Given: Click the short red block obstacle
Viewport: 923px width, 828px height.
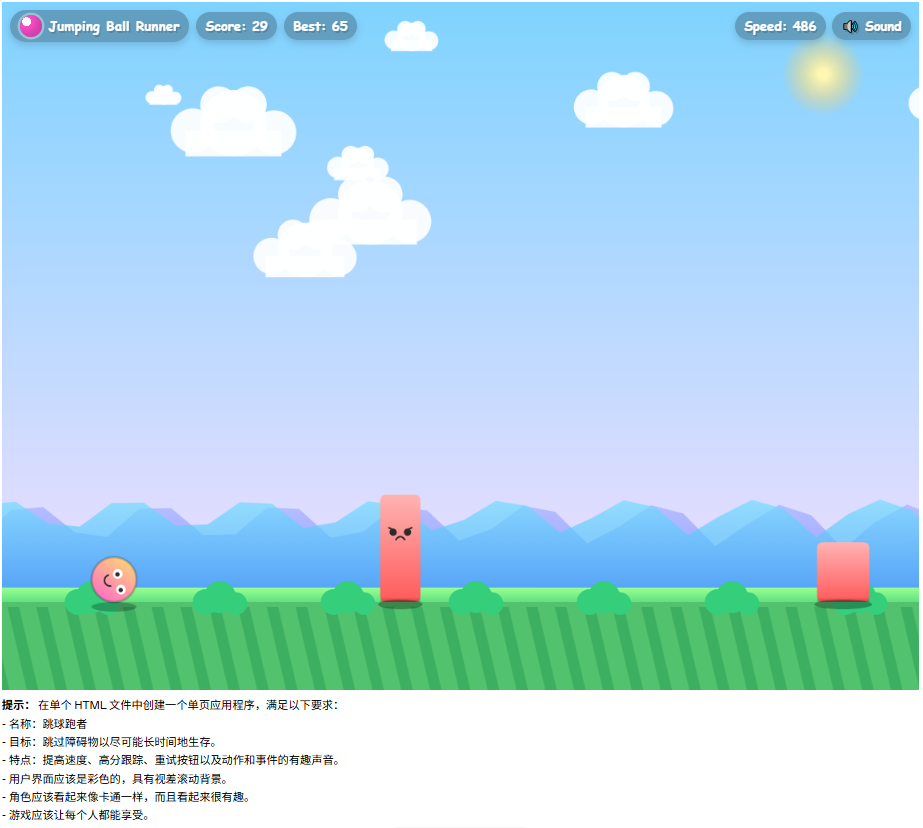Looking at the screenshot, I should click(x=843, y=572).
